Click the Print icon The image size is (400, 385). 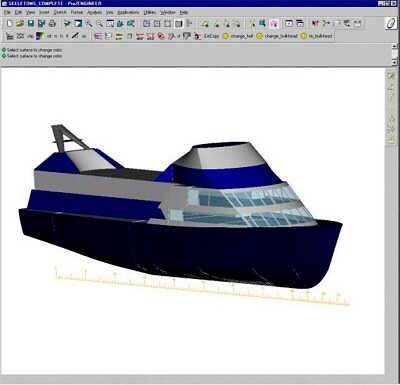click(x=52, y=24)
